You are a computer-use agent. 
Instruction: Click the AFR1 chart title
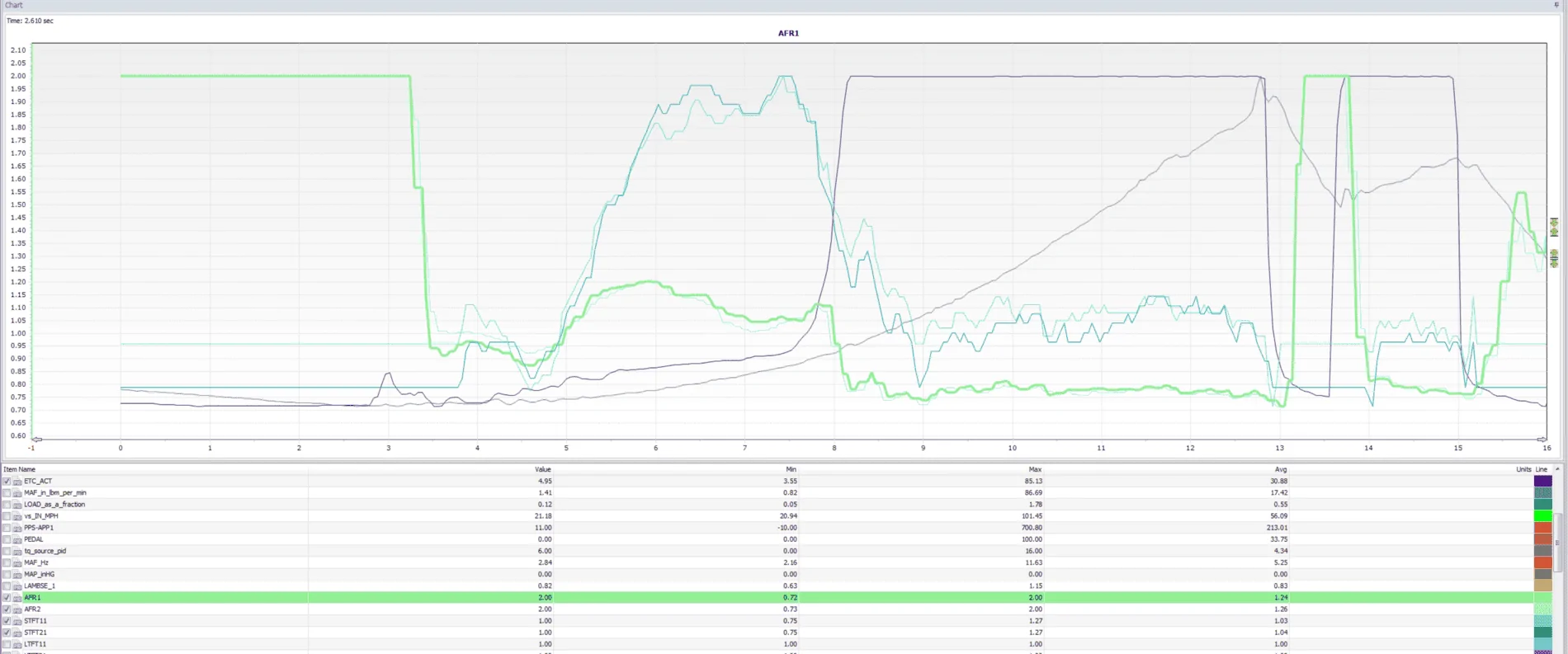[x=788, y=33]
